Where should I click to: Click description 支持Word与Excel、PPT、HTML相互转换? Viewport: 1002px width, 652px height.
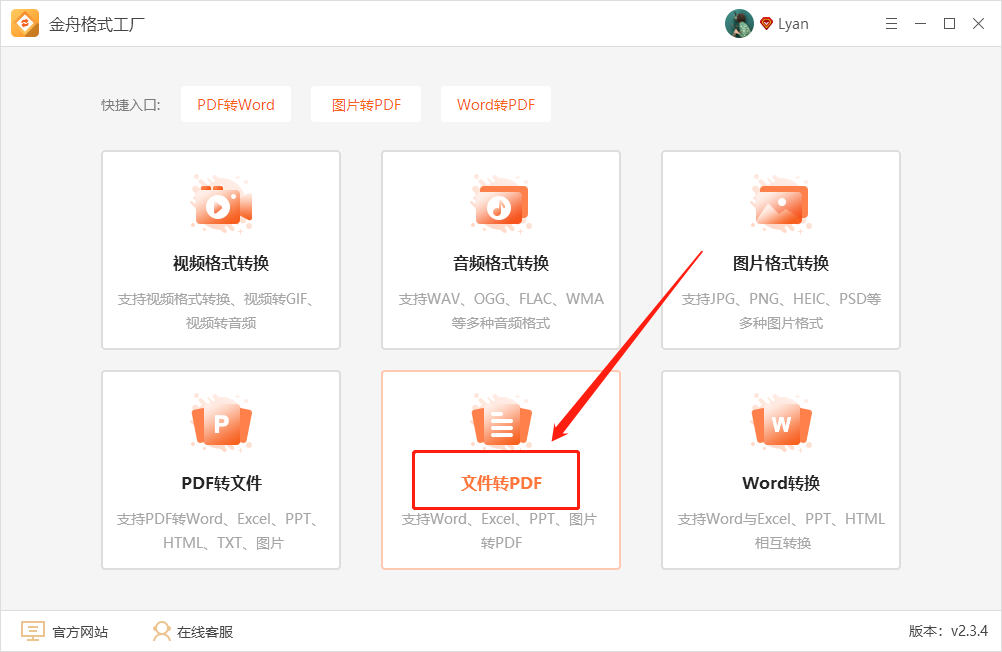point(781,531)
